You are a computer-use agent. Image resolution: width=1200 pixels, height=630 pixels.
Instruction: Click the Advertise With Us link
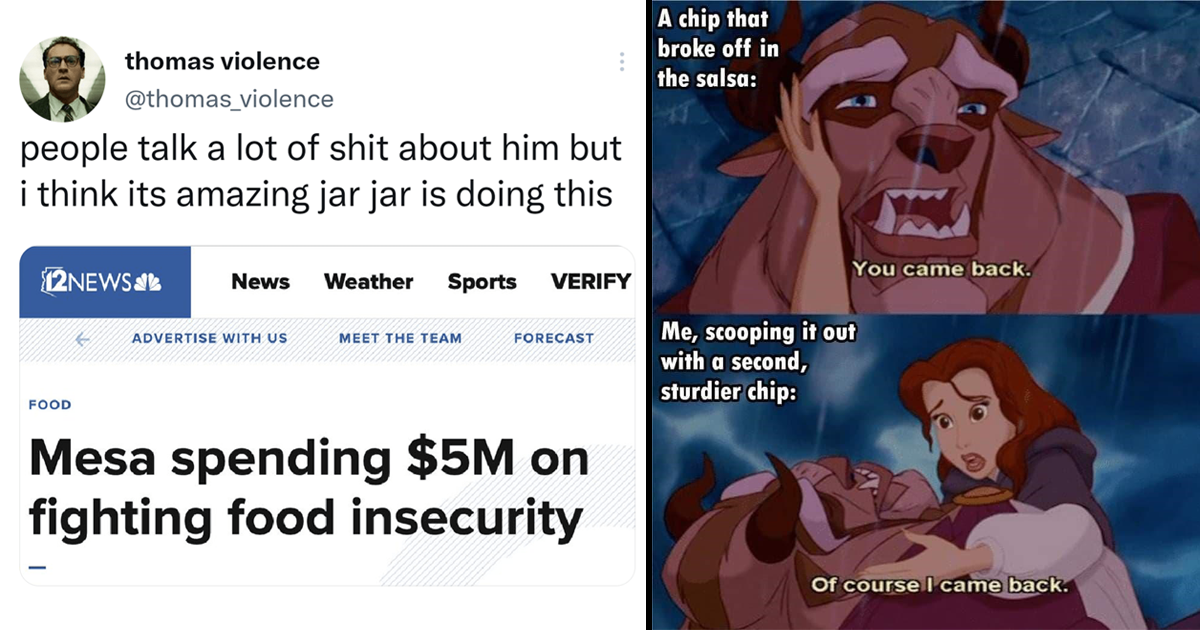point(209,338)
